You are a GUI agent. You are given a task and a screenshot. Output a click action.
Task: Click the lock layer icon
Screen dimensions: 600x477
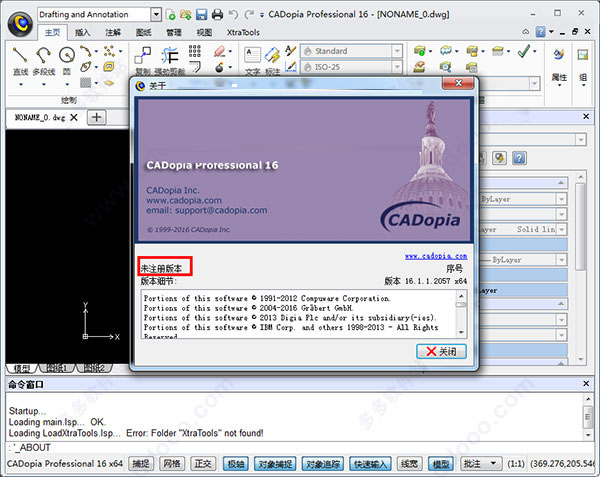pos(472,50)
